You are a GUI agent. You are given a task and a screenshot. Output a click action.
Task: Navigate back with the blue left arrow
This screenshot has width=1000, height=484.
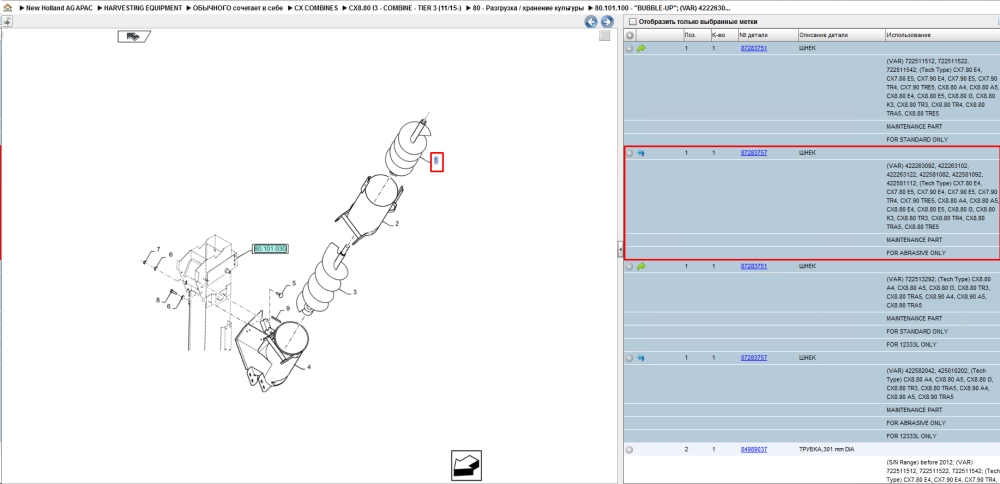[591, 22]
